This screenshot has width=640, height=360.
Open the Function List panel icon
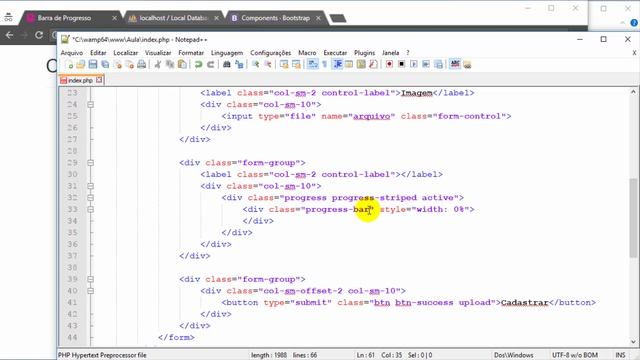click(373, 64)
